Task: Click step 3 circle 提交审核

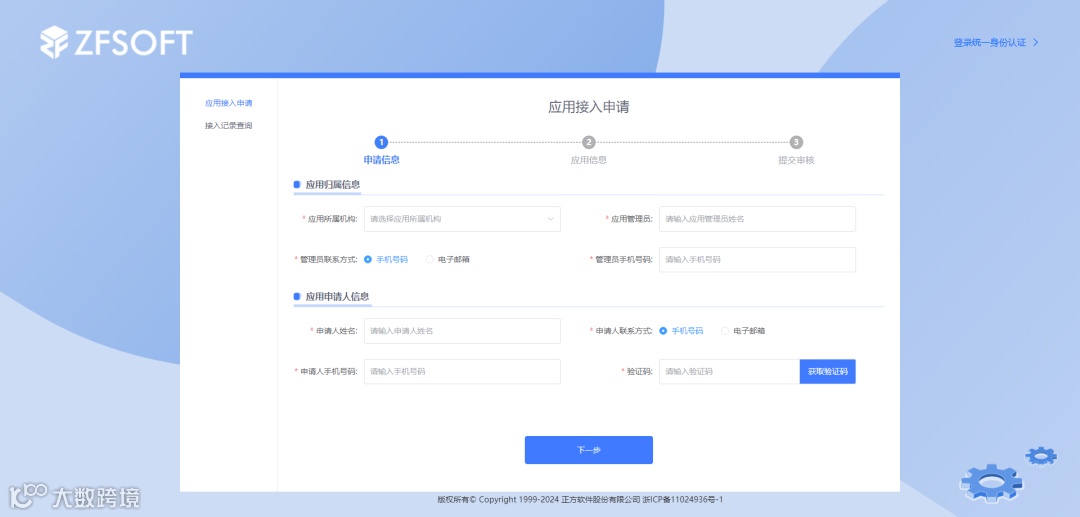Action: tap(796, 143)
